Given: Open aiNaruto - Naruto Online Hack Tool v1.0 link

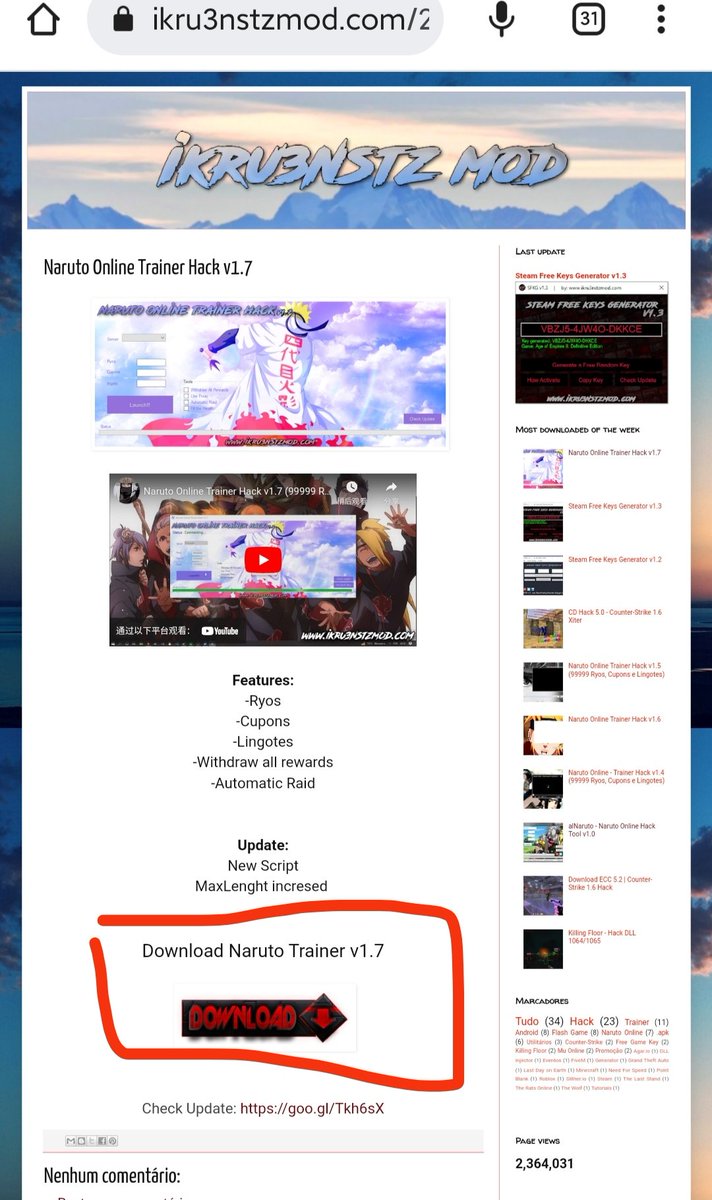Looking at the screenshot, I should point(612,830).
